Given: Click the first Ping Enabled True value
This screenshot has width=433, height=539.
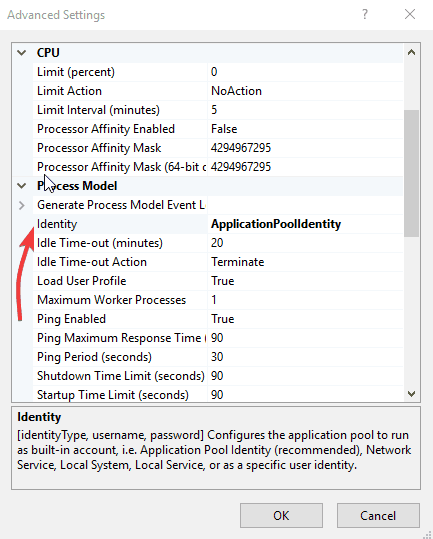Looking at the screenshot, I should pyautogui.click(x=223, y=319).
